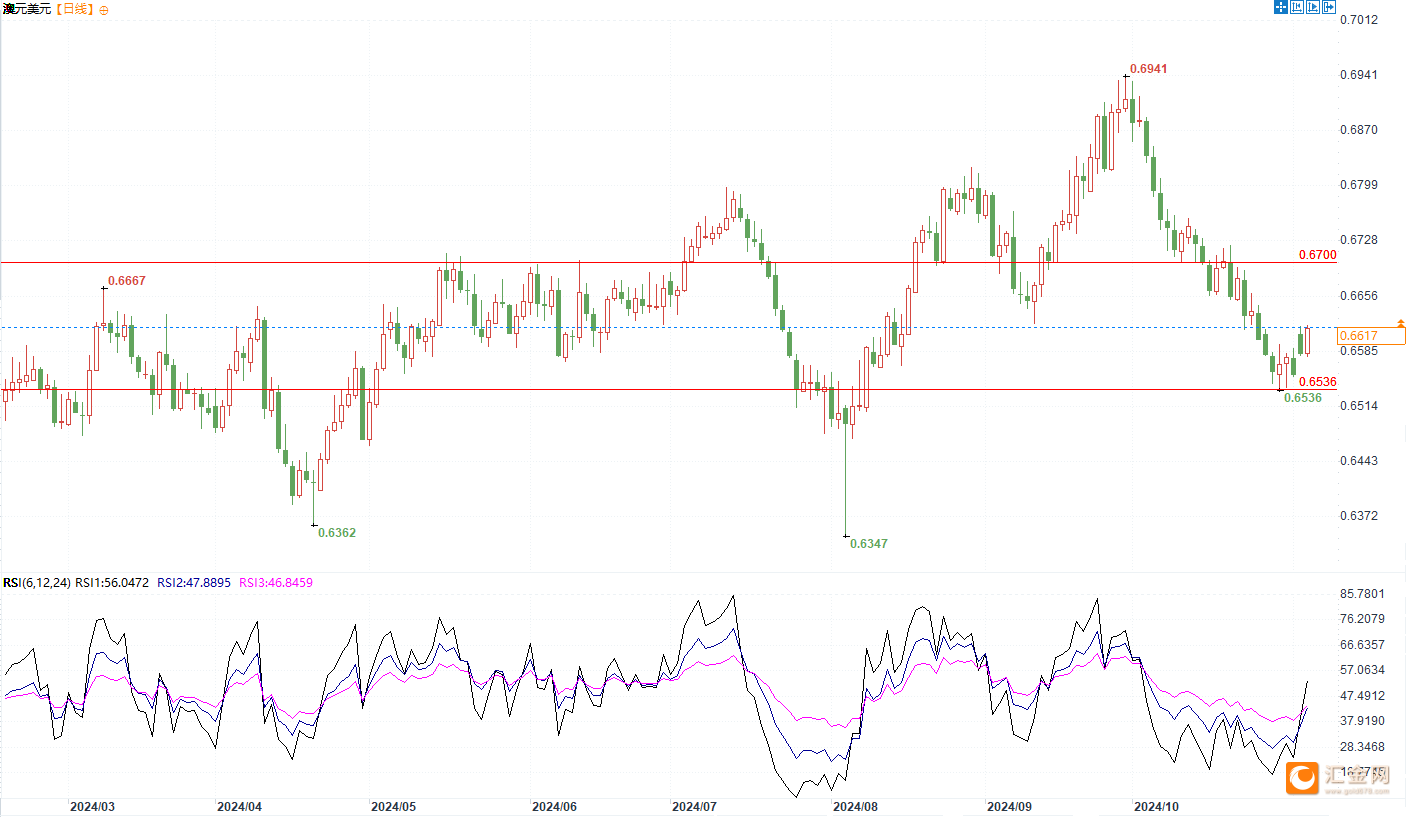Viewport: 1406px width, 817px height.
Task: Click the 0.7012 price axis value
Action: 1358,19
